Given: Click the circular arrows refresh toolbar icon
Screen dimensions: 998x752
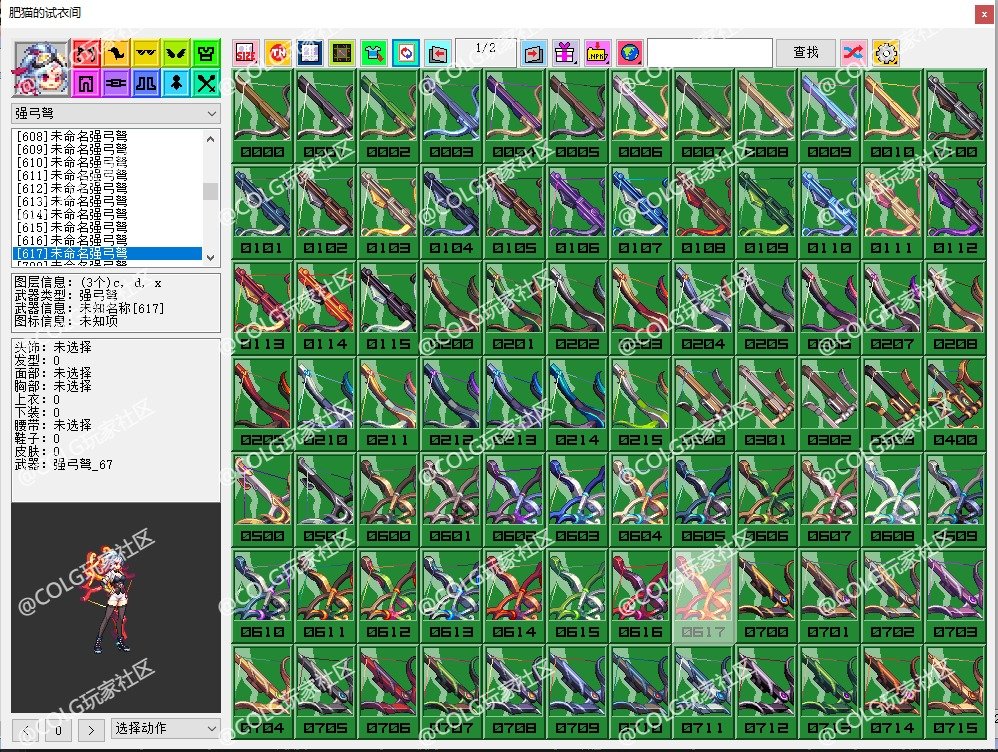Looking at the screenshot, I should (x=405, y=53).
